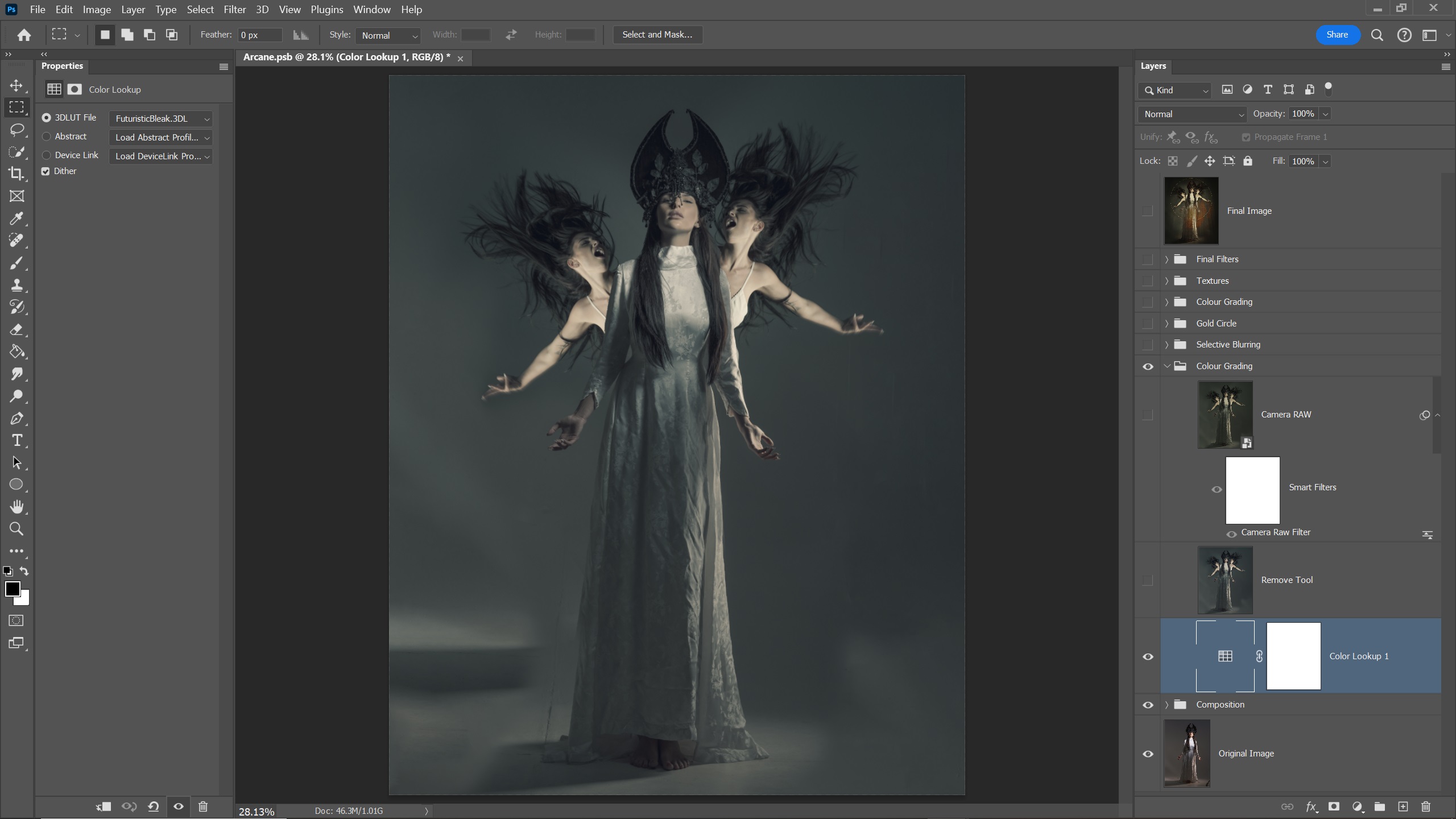Add a new layer mask from Layers panel
The image size is (1456, 819).
1333,806
